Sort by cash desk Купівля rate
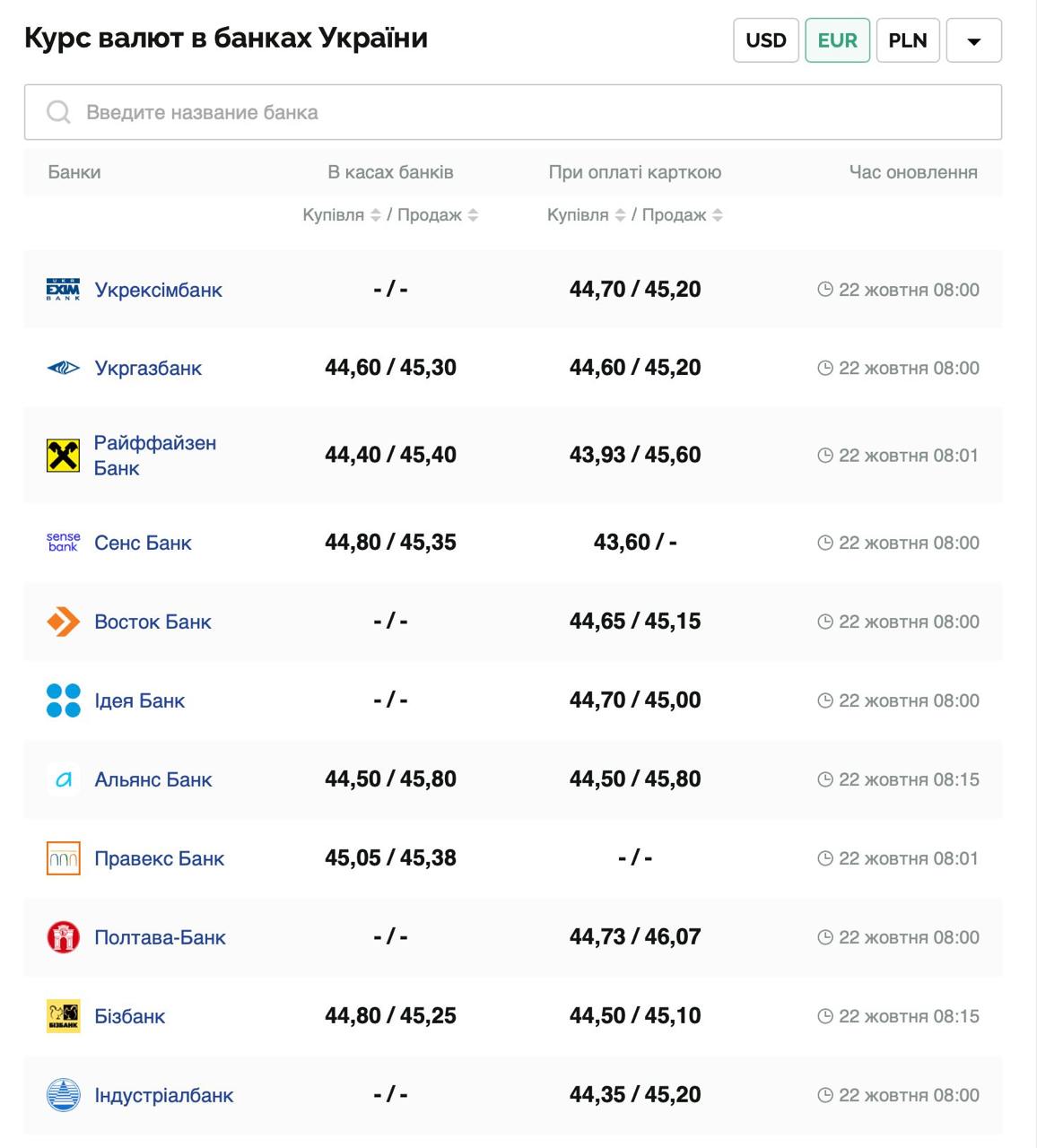1037x1148 pixels. tap(375, 215)
